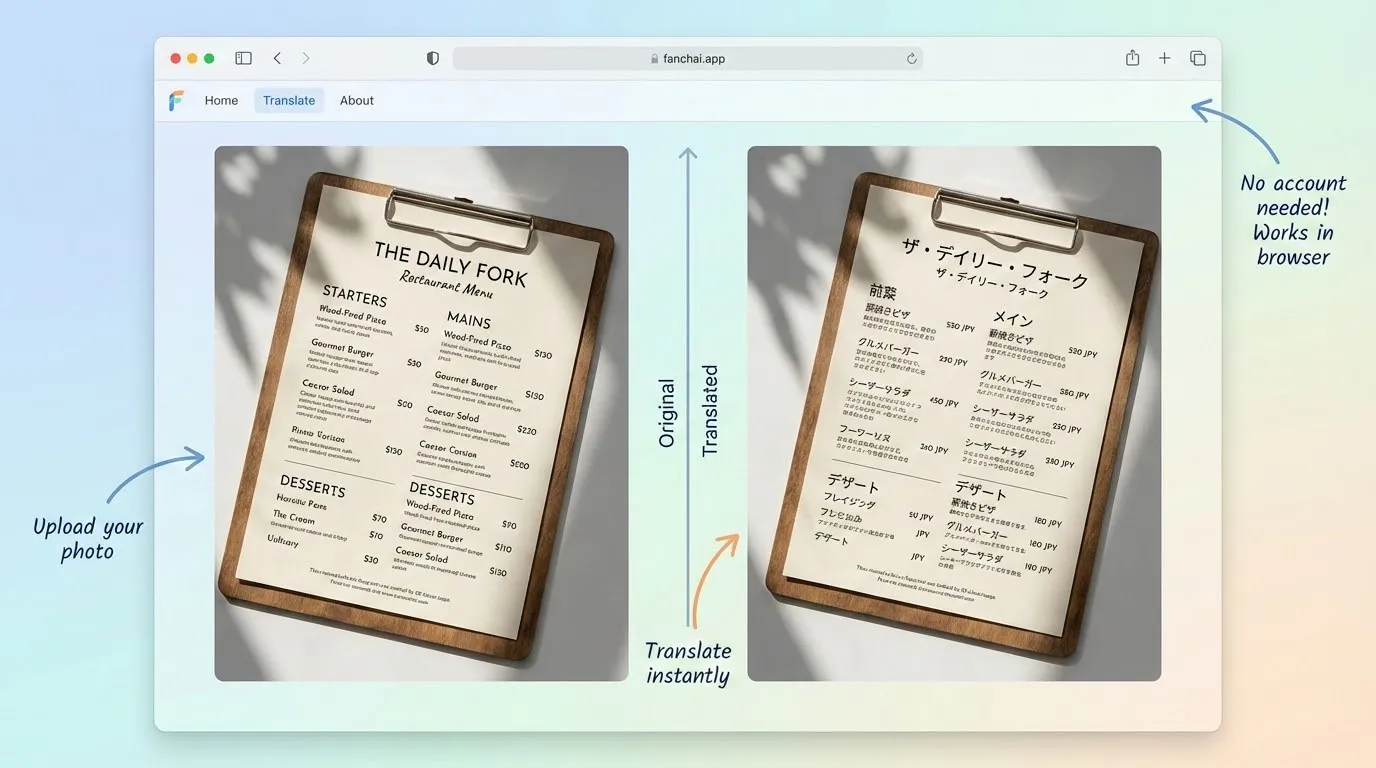
Task: Reload the fanchai.app page
Action: 911,58
